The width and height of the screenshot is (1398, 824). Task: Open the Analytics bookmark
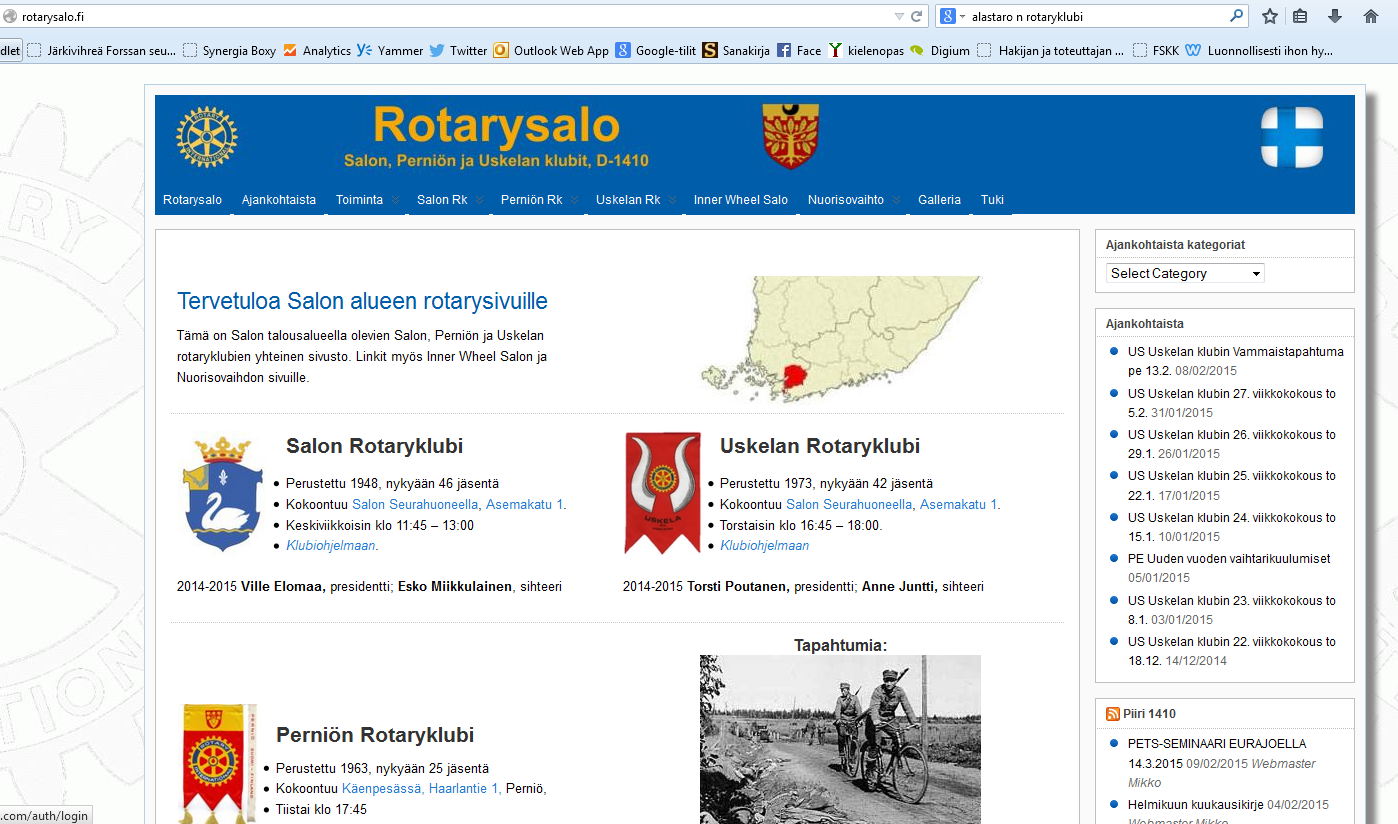point(317,50)
